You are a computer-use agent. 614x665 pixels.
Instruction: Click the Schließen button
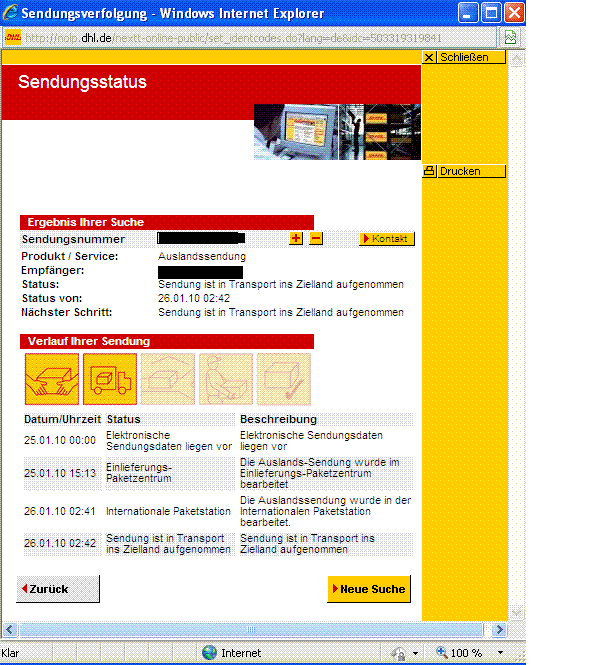point(471,57)
